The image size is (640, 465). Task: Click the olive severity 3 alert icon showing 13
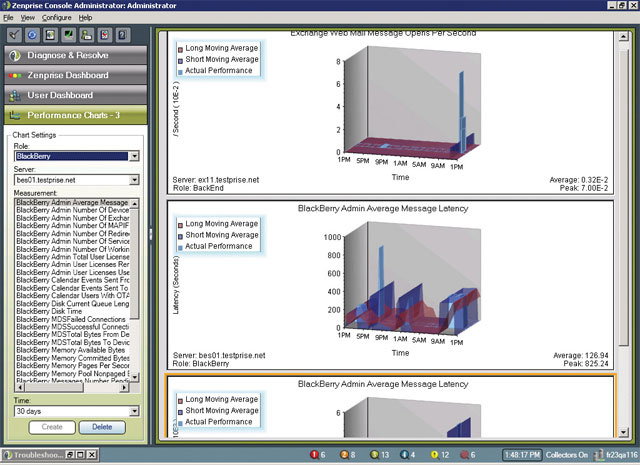(374, 454)
